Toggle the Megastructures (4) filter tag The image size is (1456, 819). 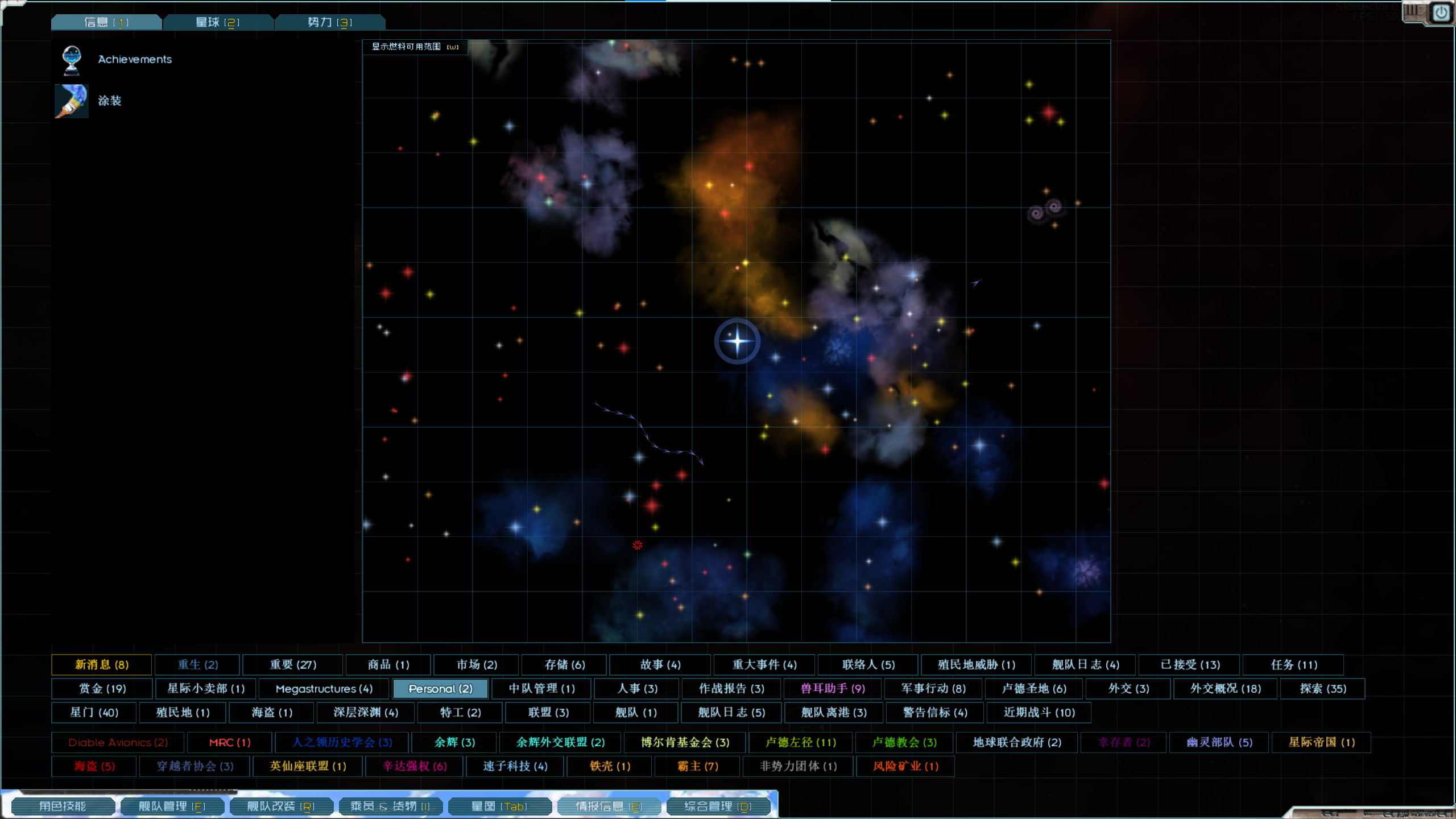(x=324, y=689)
